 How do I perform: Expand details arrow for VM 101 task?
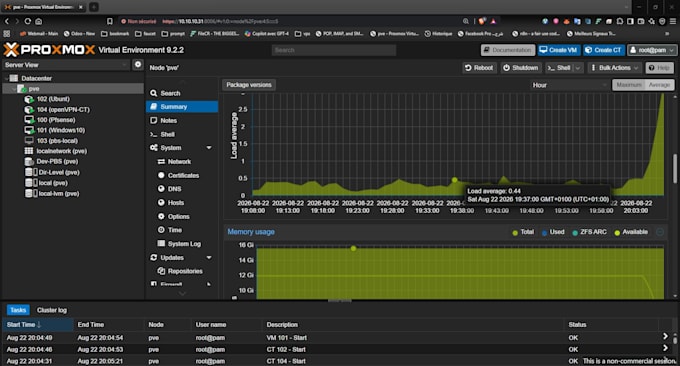(665, 336)
